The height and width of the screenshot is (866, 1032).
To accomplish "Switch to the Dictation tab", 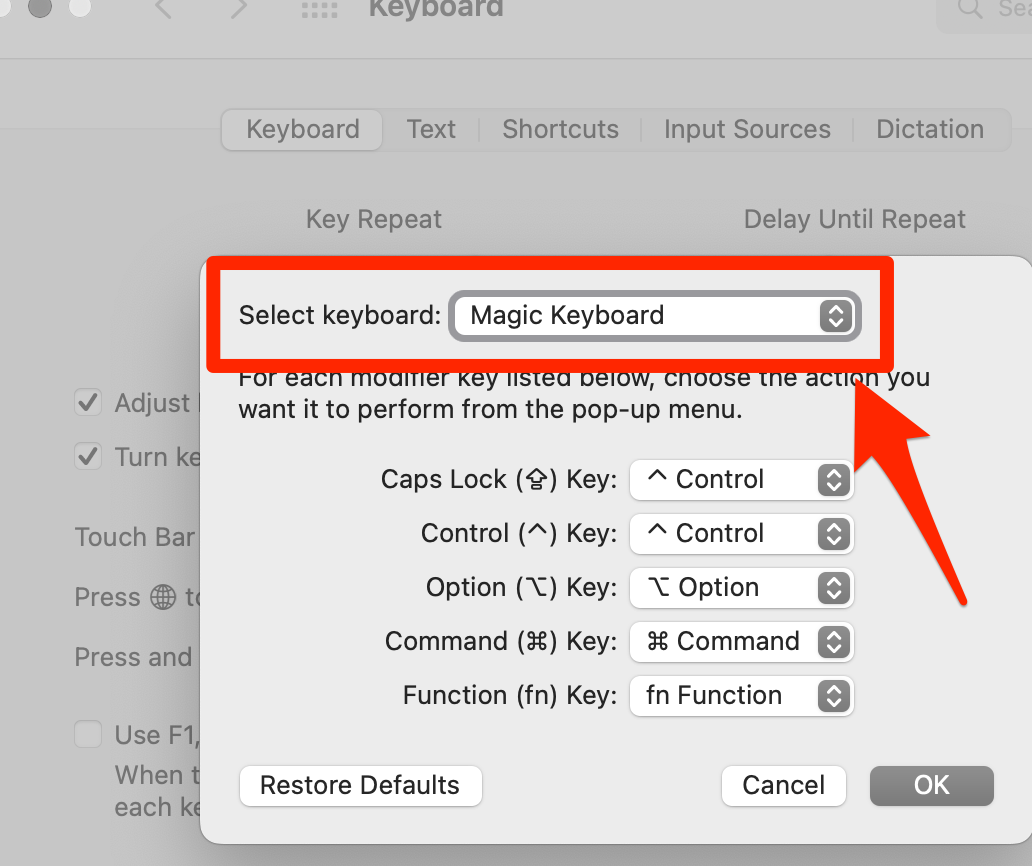I will 929,129.
